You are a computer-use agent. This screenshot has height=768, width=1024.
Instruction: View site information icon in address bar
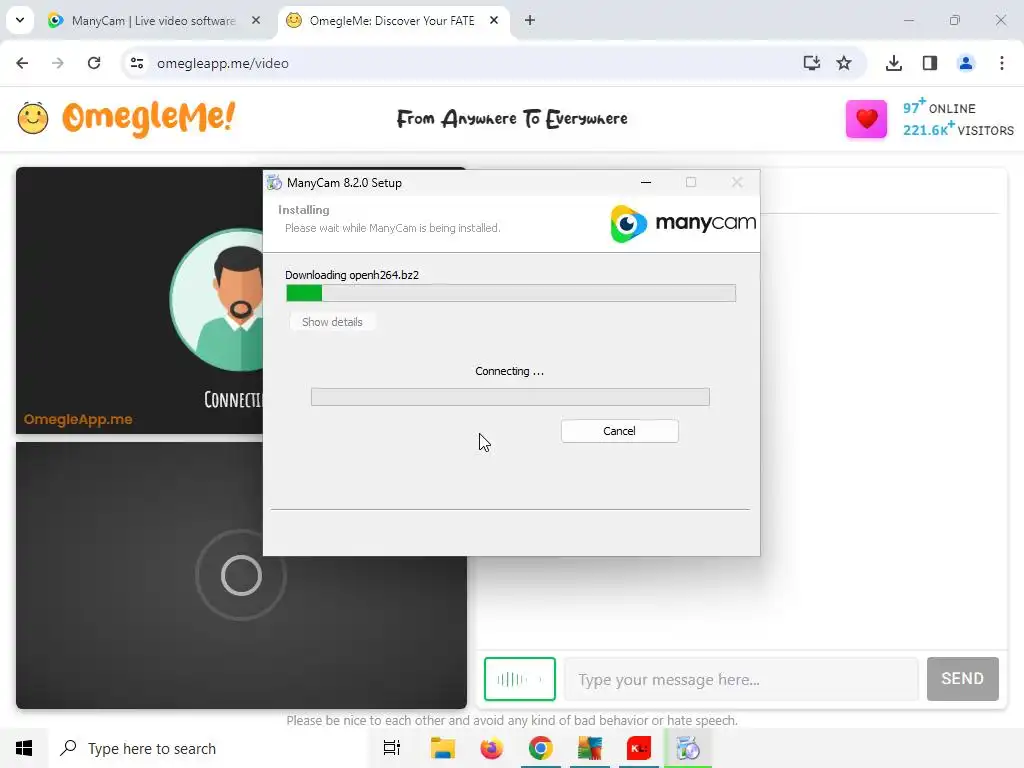137,63
